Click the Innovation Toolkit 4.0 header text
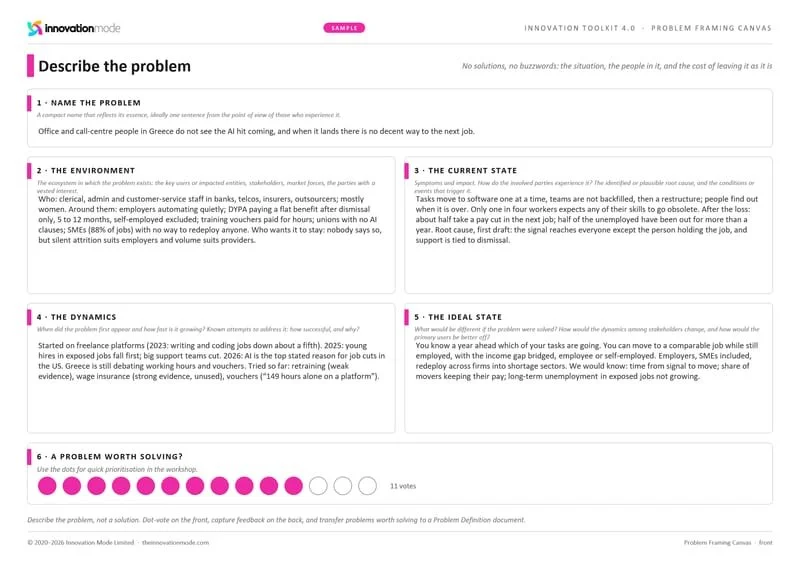The width and height of the screenshot is (800, 566). pos(580,28)
